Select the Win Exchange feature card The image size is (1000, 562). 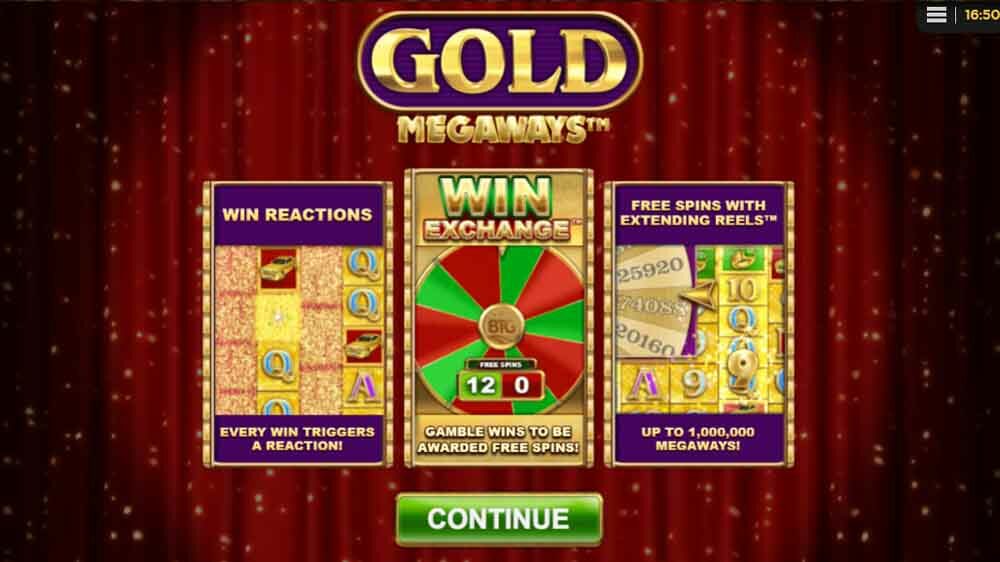tap(499, 318)
